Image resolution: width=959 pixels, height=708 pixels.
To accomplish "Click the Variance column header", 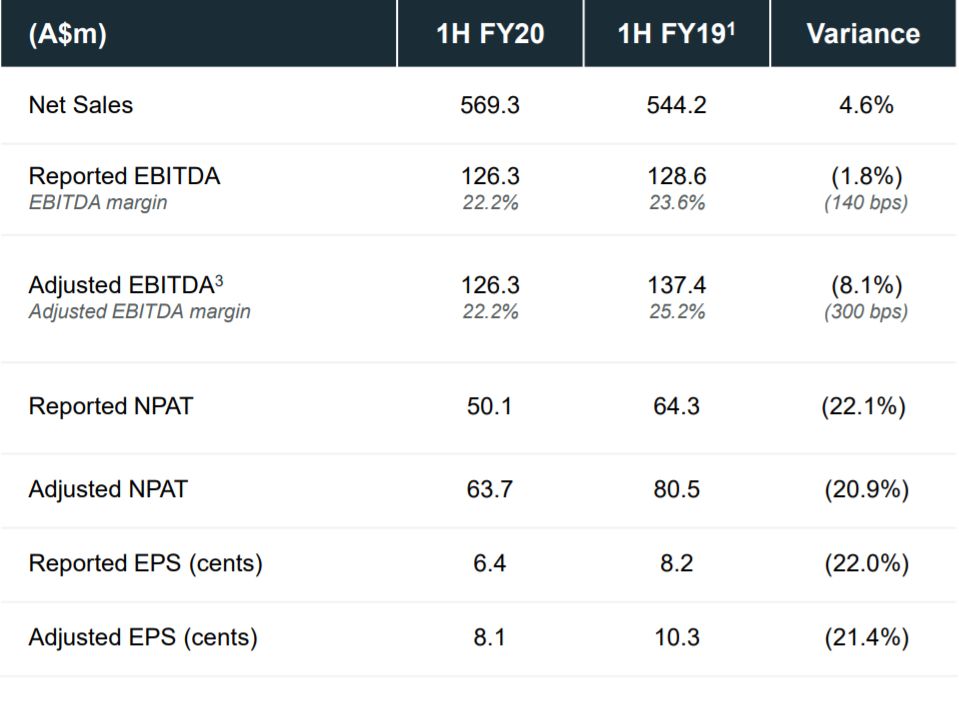I will coord(863,34).
